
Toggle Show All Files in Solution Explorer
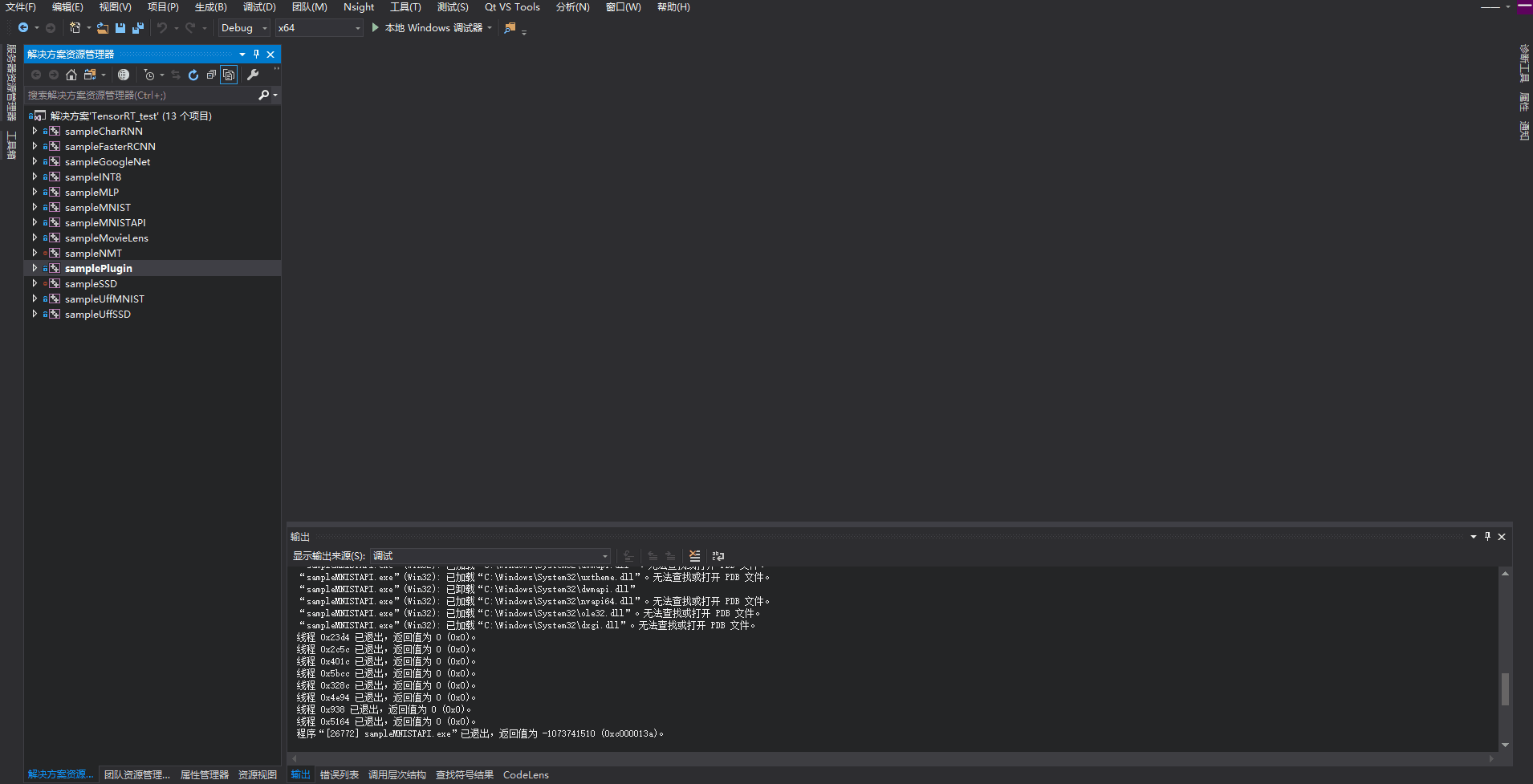click(x=229, y=75)
